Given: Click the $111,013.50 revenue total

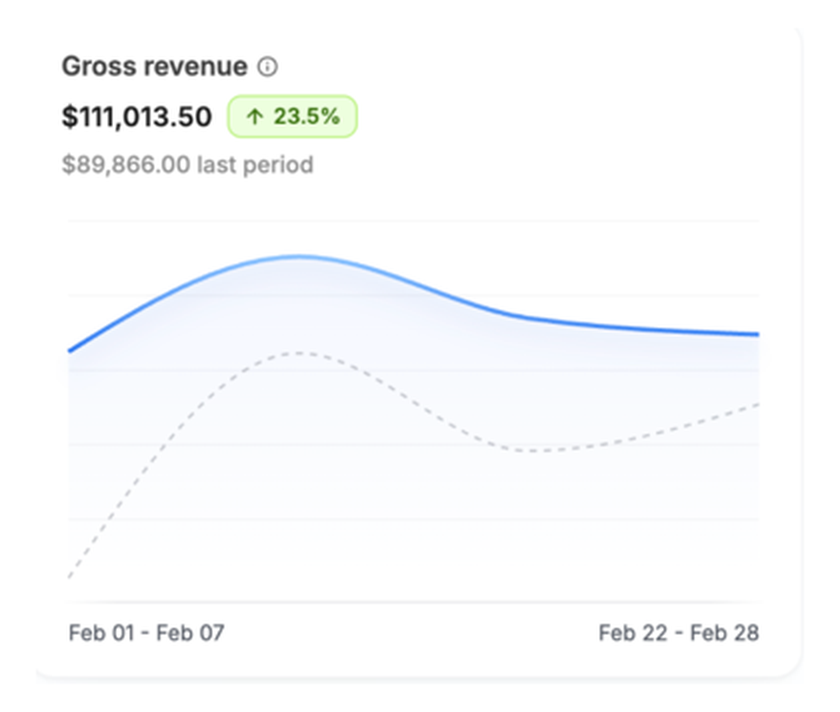Looking at the screenshot, I should [x=137, y=117].
